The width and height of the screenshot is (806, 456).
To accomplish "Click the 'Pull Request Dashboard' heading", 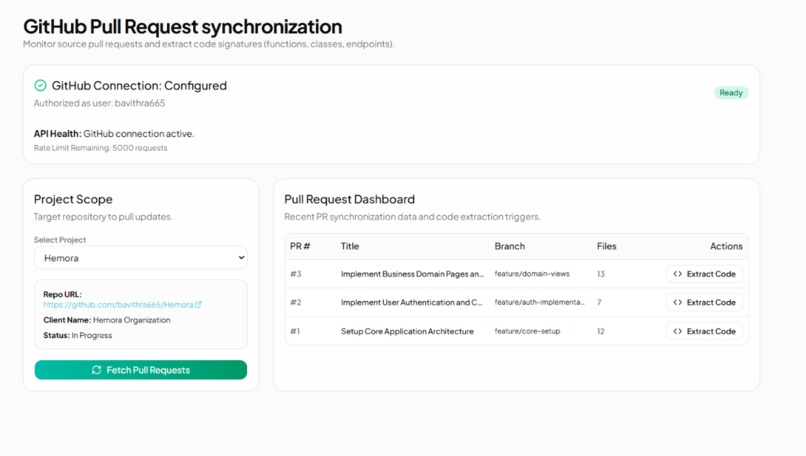I will (350, 199).
